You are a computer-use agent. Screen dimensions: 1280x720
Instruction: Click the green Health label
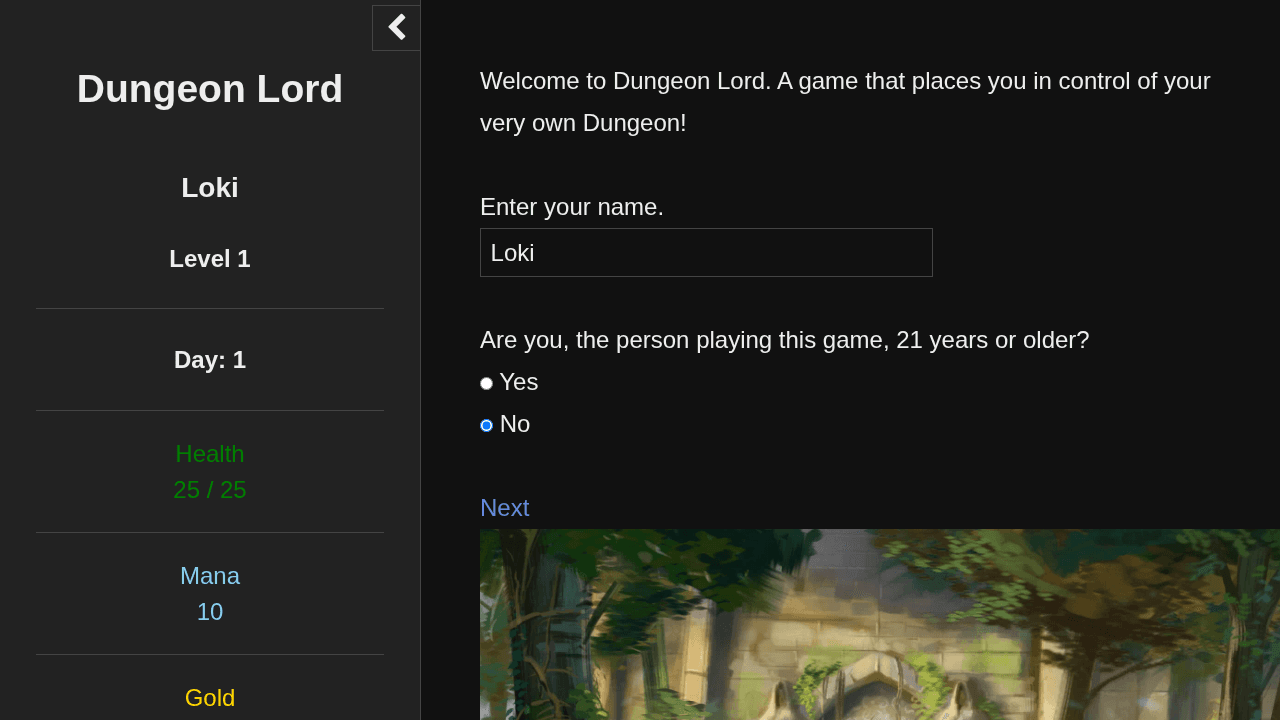(x=210, y=454)
